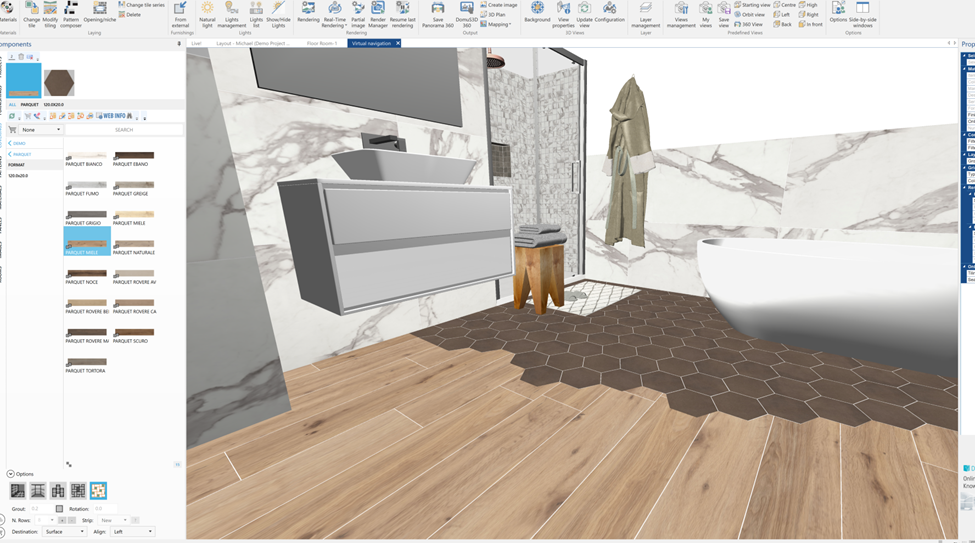Open the Align Left dropdown
The height and width of the screenshot is (543, 975).
132,532
